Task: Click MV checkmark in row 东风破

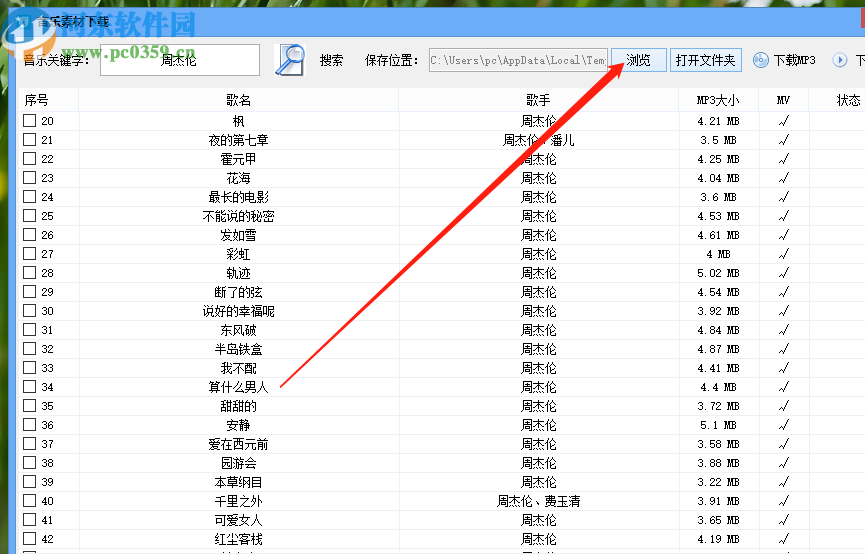Action: pos(784,330)
